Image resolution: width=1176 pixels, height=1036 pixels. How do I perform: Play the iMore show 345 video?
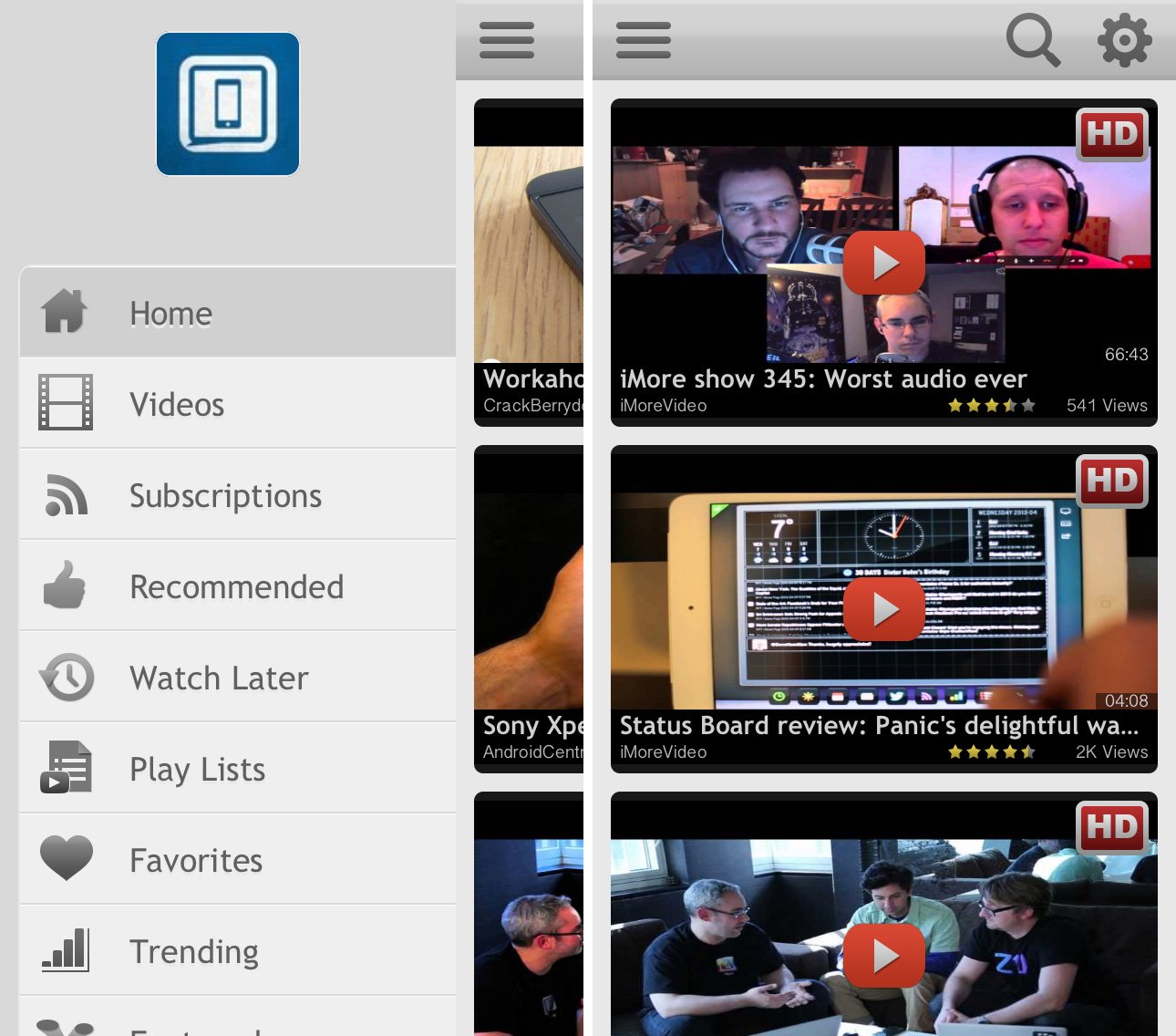(x=884, y=263)
